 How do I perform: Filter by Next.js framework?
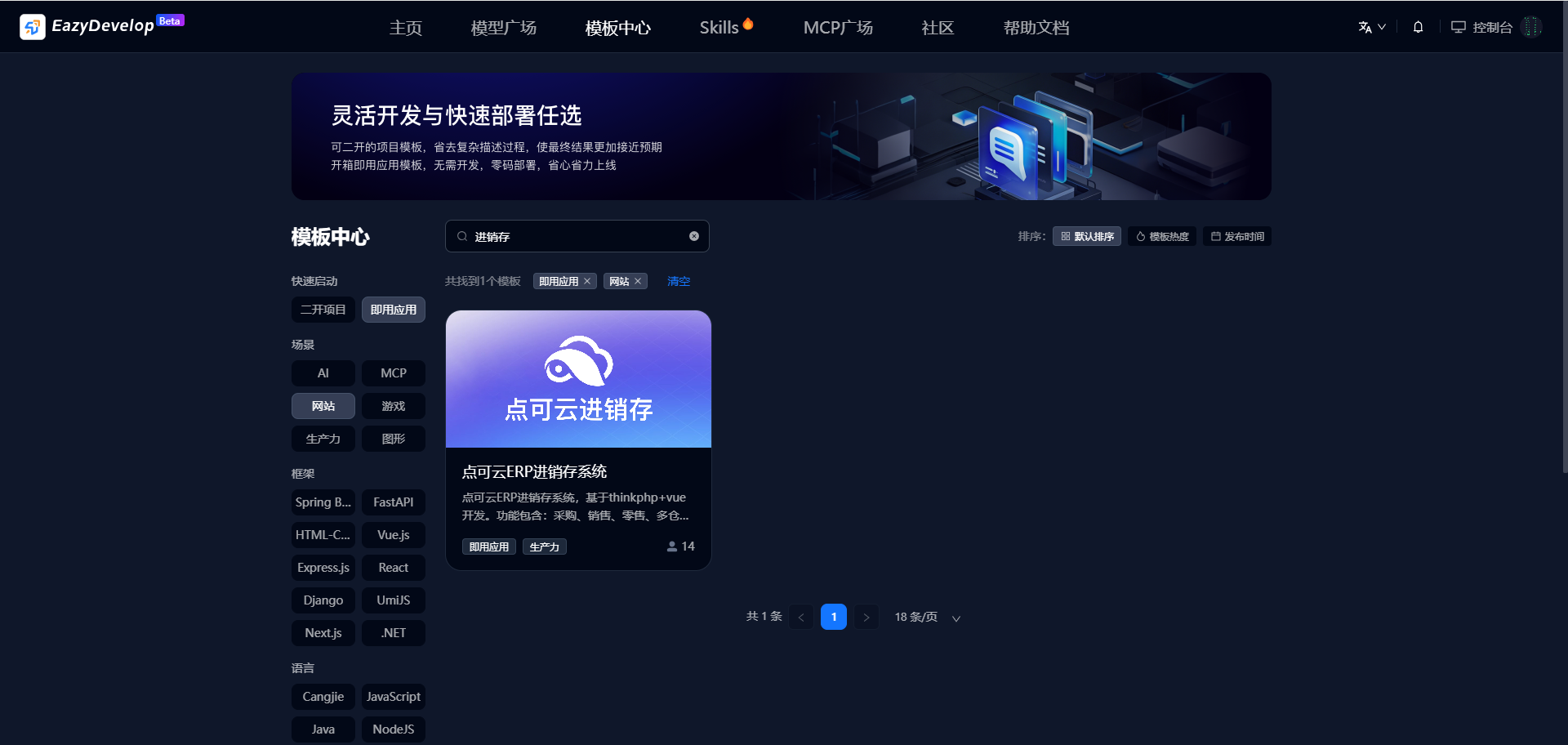323,633
